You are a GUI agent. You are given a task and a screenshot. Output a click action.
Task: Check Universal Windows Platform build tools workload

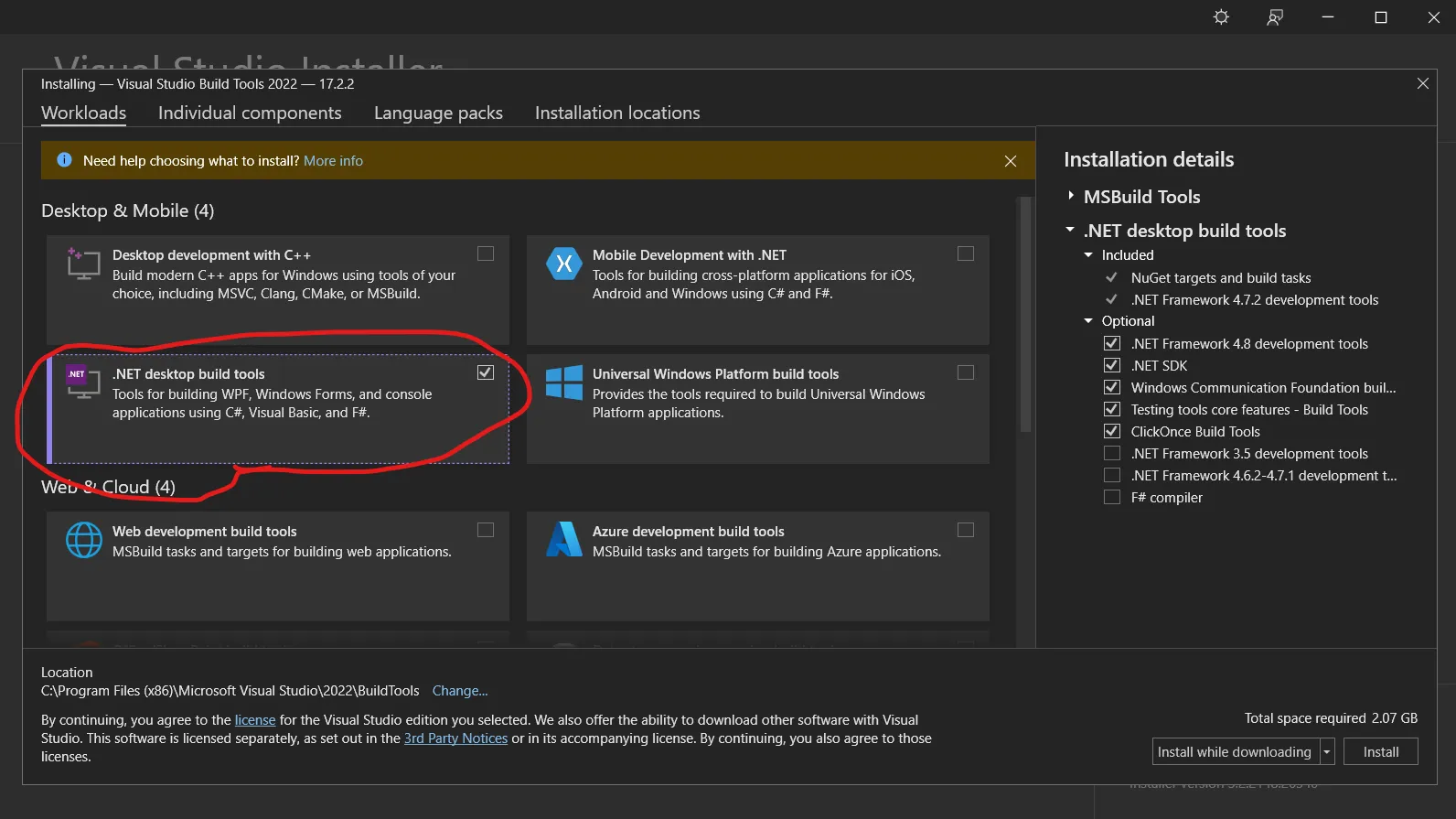[x=966, y=372]
